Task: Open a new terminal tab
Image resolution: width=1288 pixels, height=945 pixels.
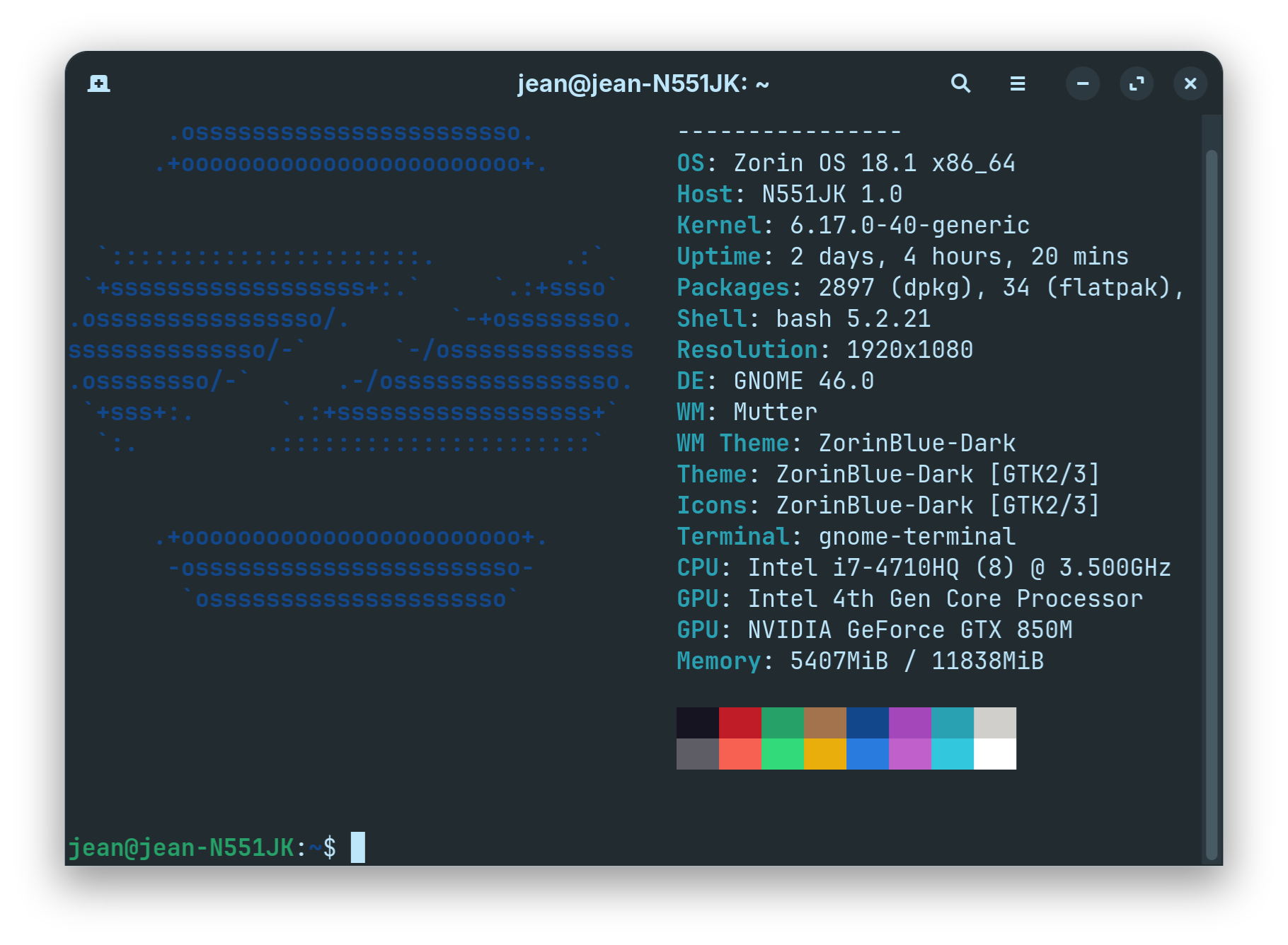Action: click(x=98, y=83)
